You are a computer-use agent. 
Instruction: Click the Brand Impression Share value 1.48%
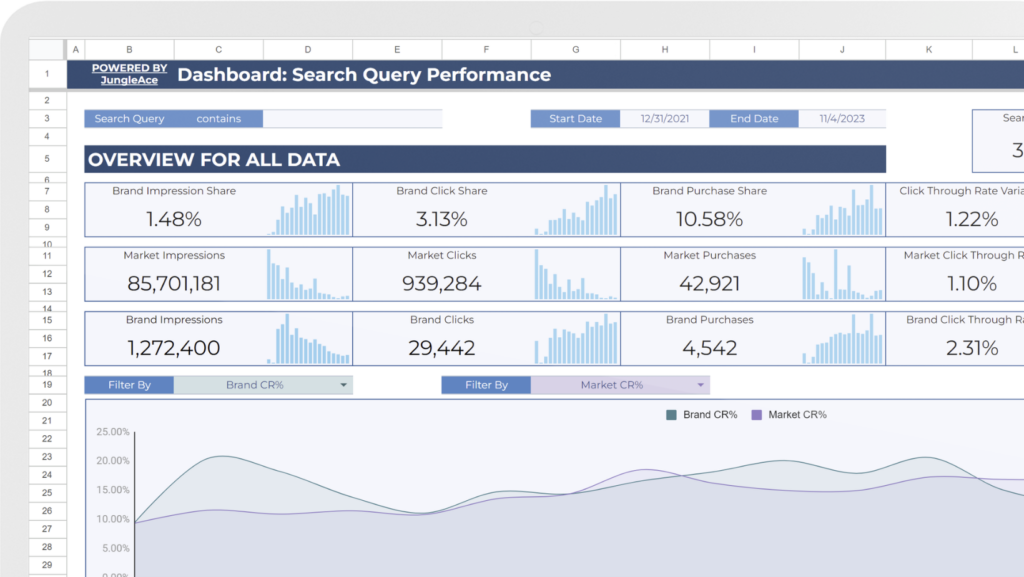pos(174,219)
